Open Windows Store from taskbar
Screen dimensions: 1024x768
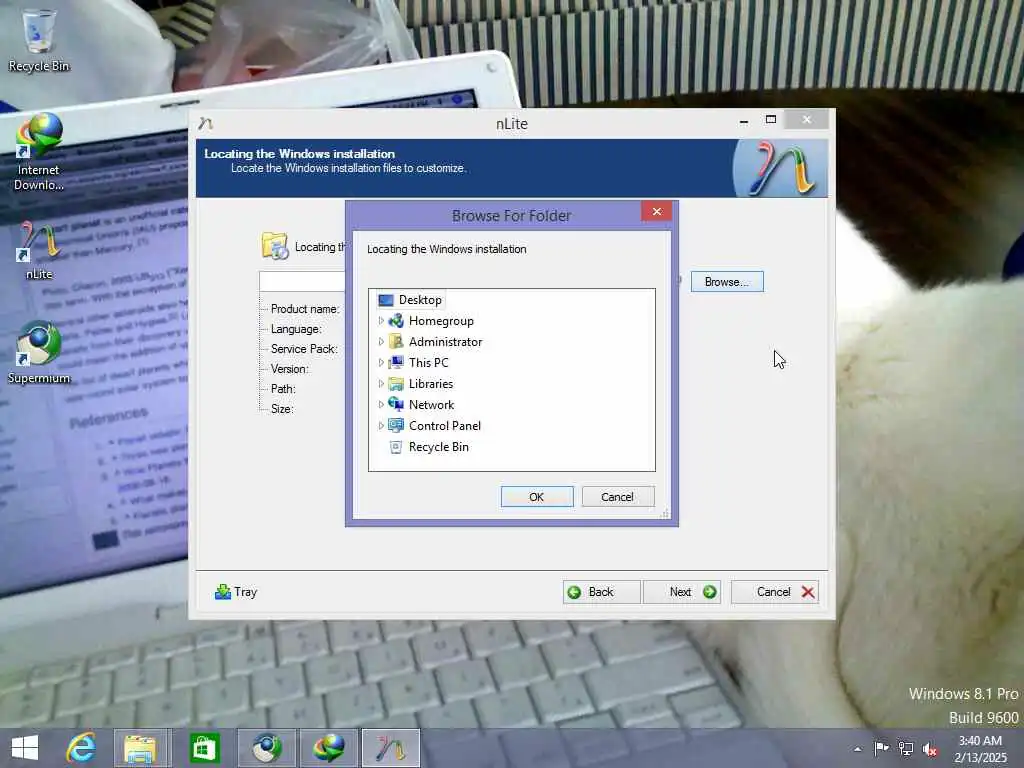204,748
